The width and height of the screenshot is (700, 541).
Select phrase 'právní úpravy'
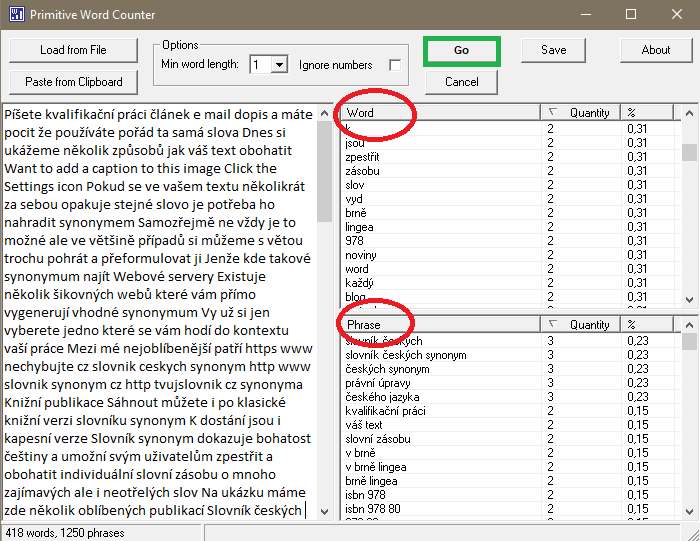[509, 383]
